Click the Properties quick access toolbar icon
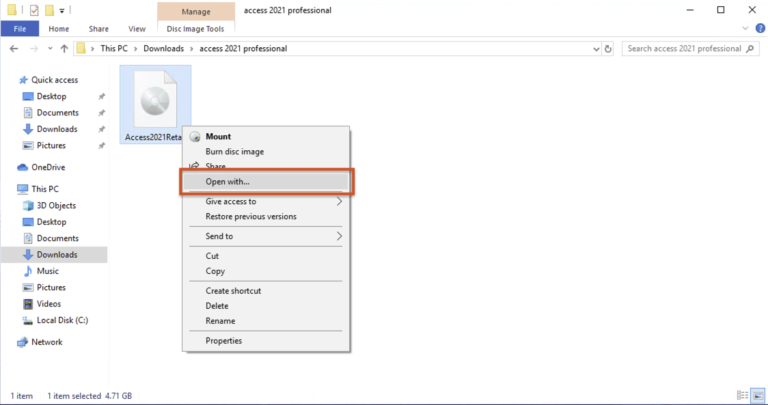 [34, 10]
